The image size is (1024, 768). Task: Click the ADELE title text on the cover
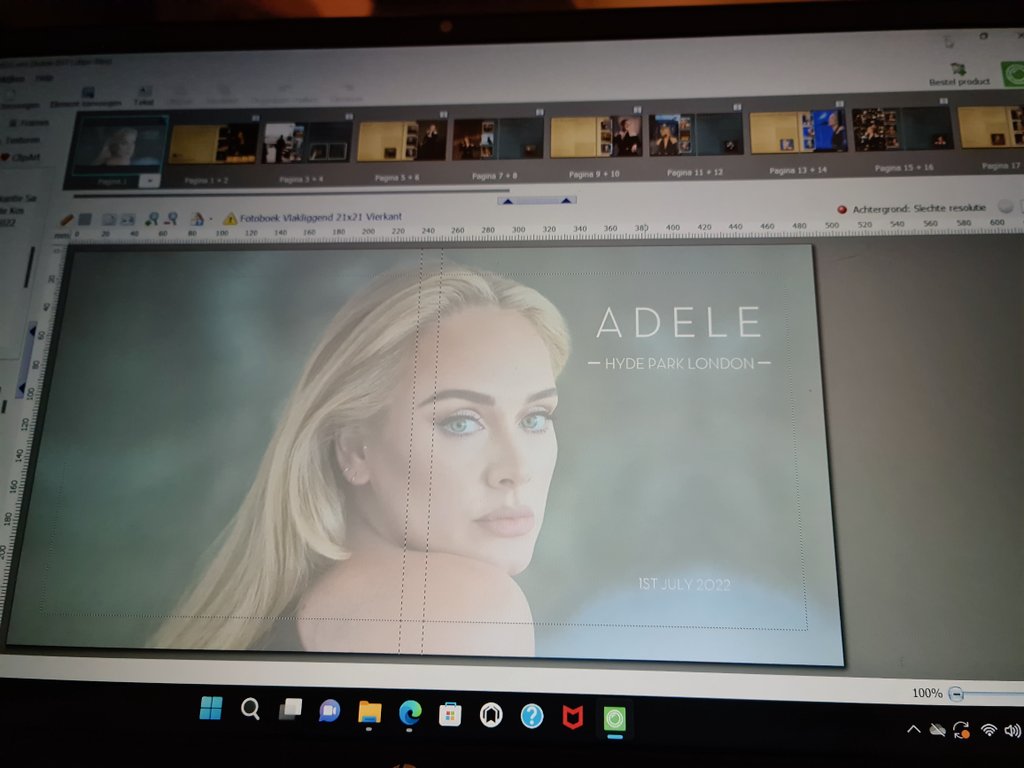click(x=679, y=322)
